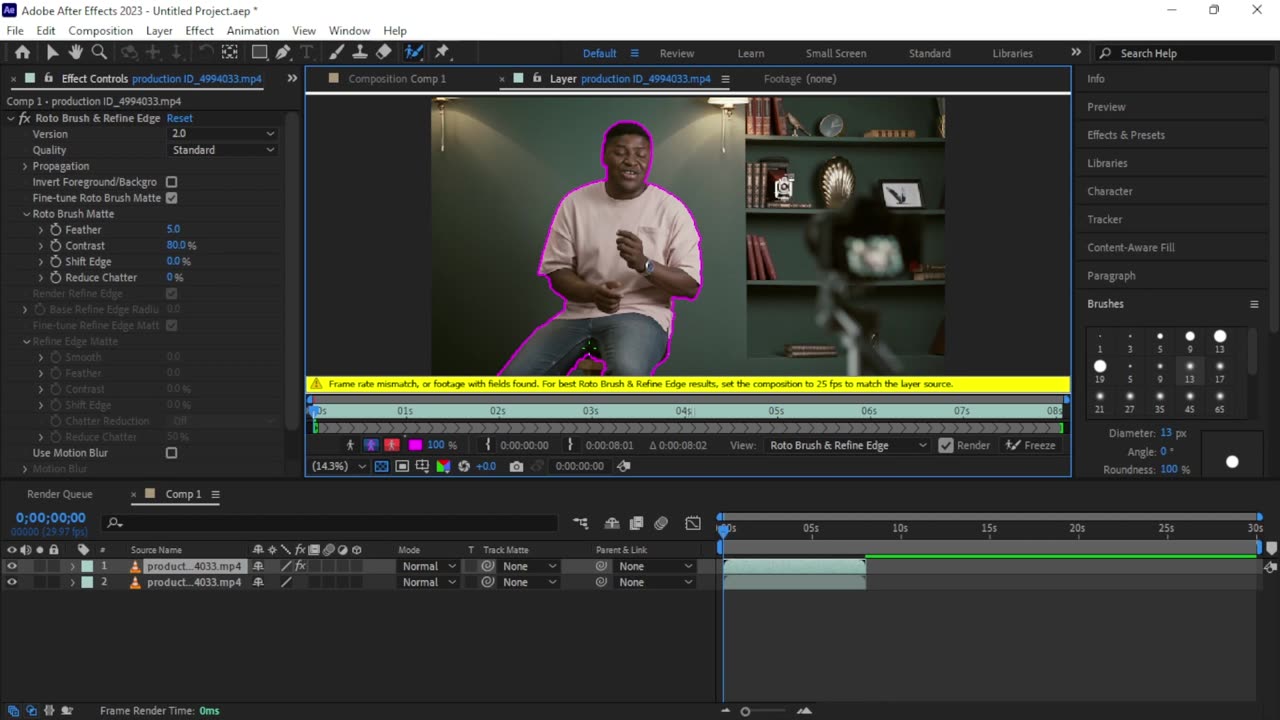This screenshot has width=1280, height=720.
Task: Hide layer 2 with eye icon
Action: click(12, 582)
